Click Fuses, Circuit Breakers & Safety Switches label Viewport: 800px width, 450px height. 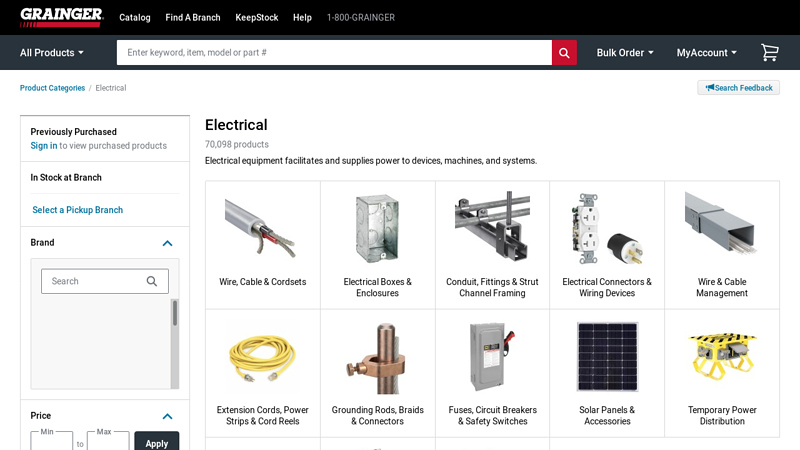pyautogui.click(x=492, y=415)
